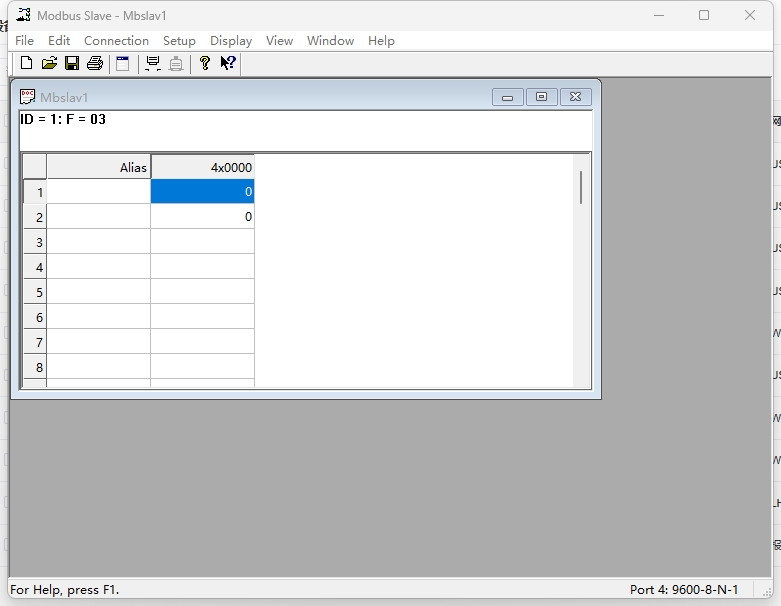
Task: Open the Window menu
Action: pyautogui.click(x=330, y=41)
